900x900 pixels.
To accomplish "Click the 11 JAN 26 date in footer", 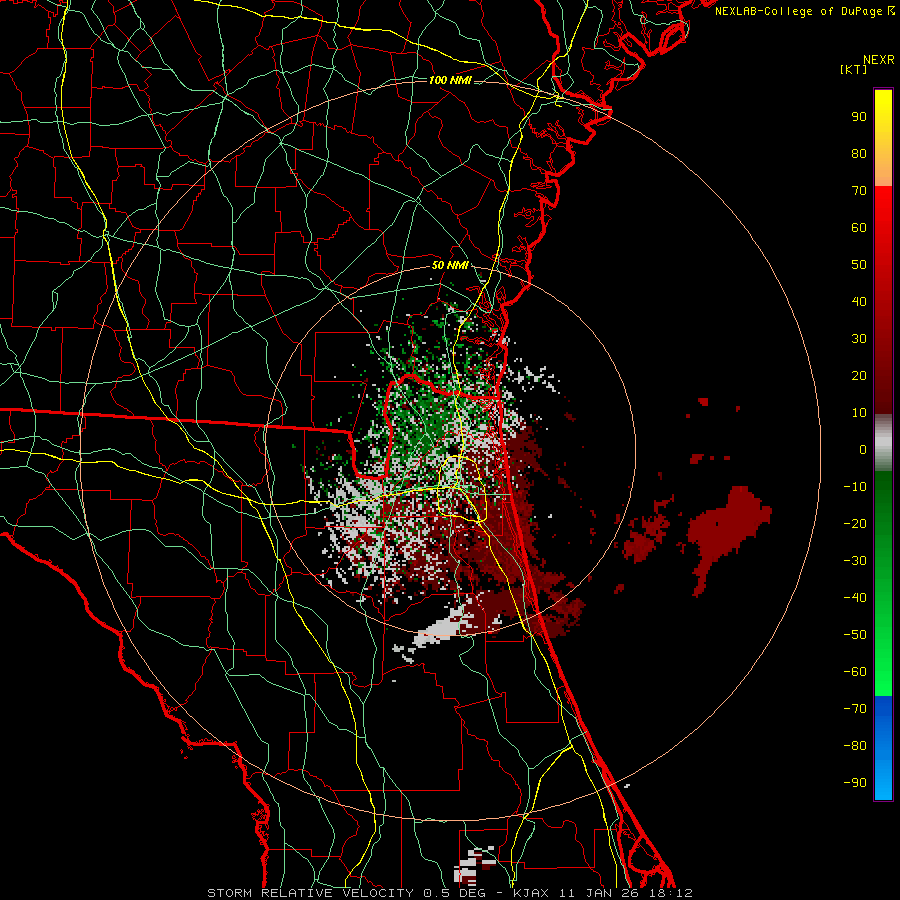I will pyautogui.click(x=600, y=893).
